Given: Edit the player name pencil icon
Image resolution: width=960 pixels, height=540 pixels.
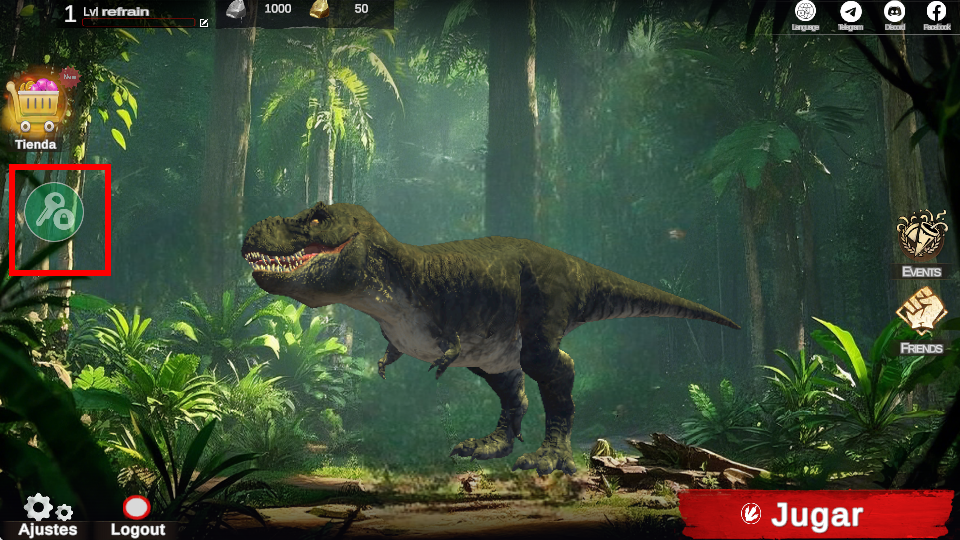Looking at the screenshot, I should click(x=204, y=23).
